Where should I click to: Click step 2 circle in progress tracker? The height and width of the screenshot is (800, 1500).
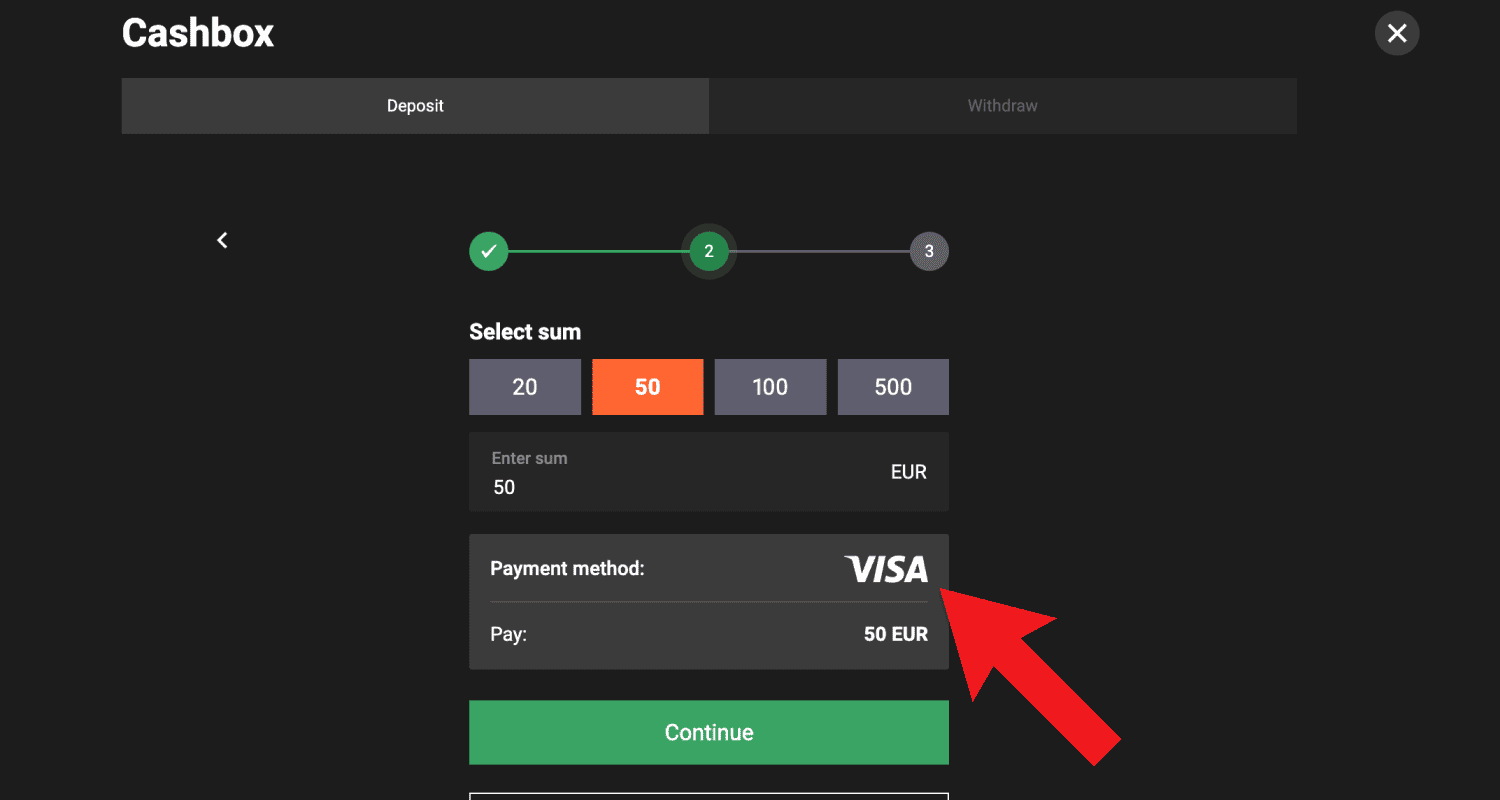tap(709, 251)
